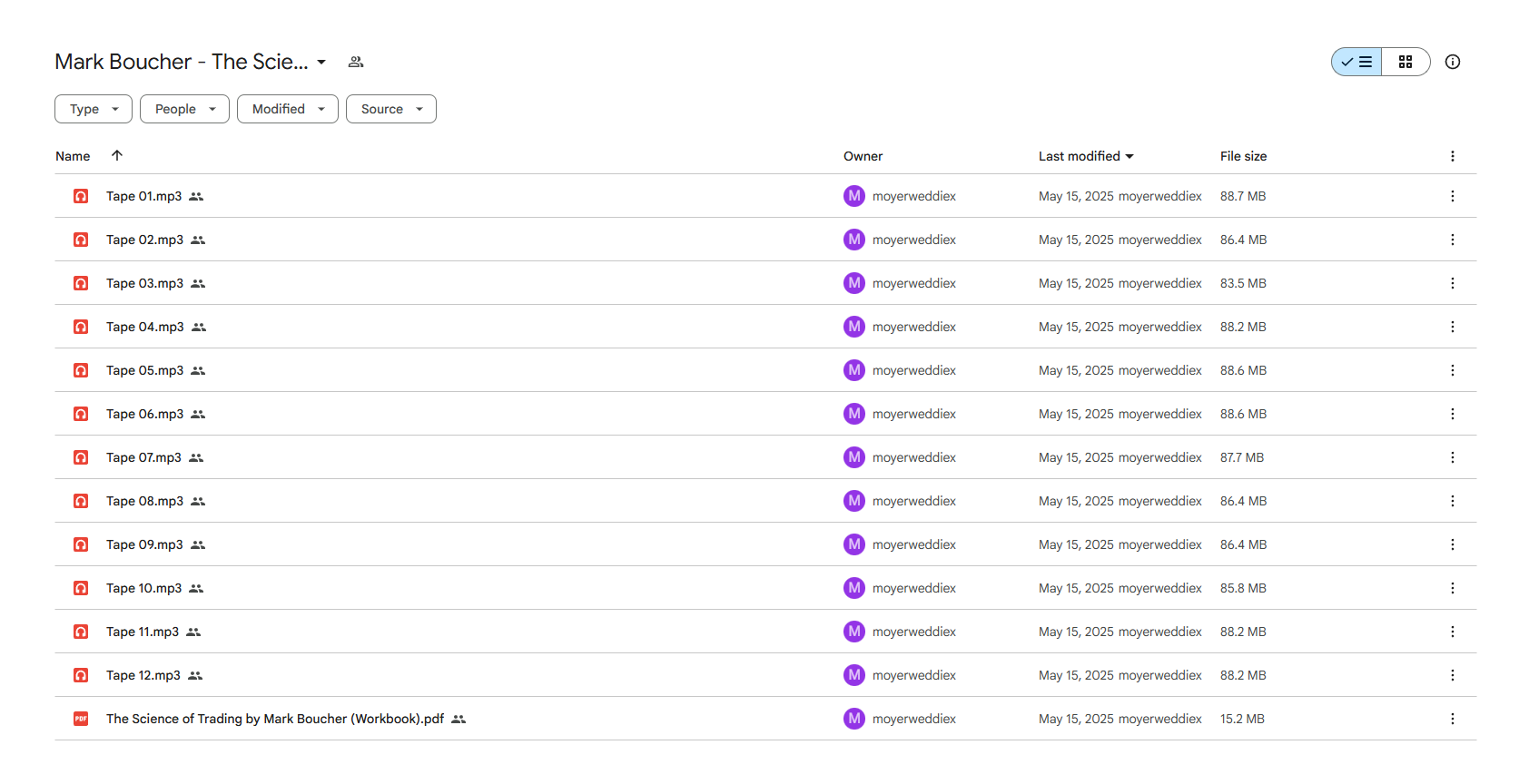
Task: Select the Tape 07.mp3 file name
Action: [x=143, y=457]
